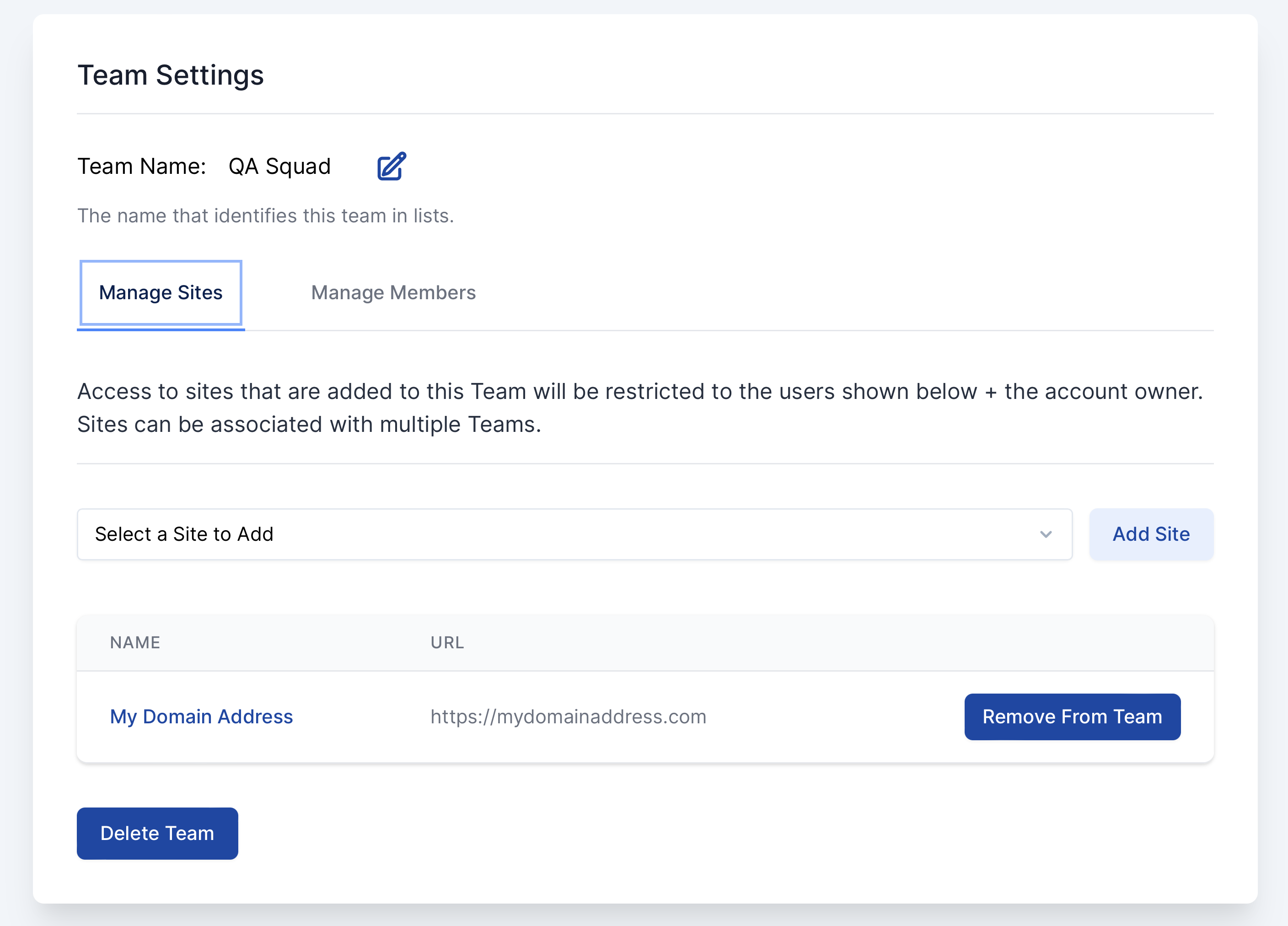
Task: Click the Team Settings heading
Action: (x=170, y=75)
